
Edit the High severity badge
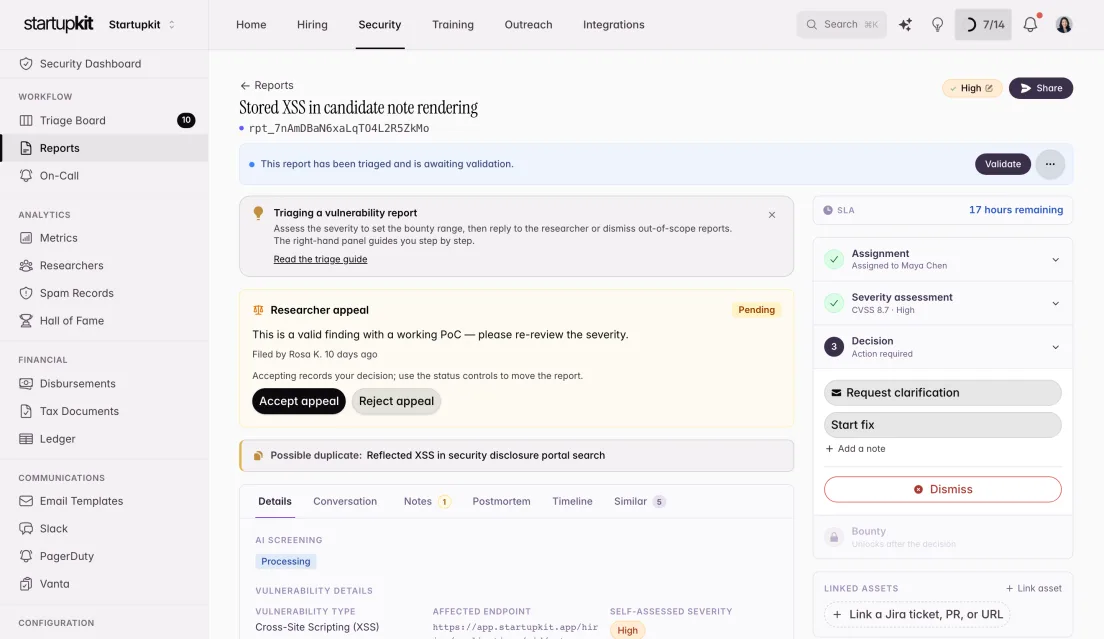click(x=972, y=88)
